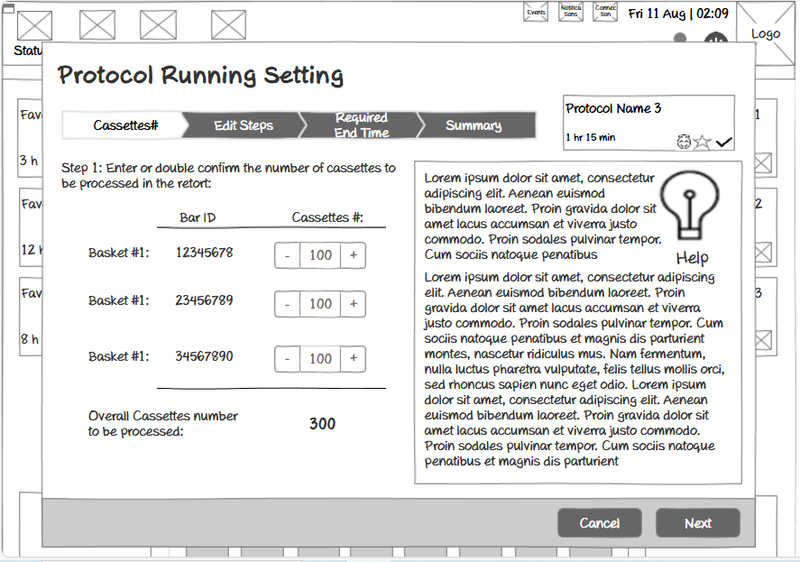Increase cassettes for Bar ID 12345678
Screen dimensions: 800x562
(353, 256)
